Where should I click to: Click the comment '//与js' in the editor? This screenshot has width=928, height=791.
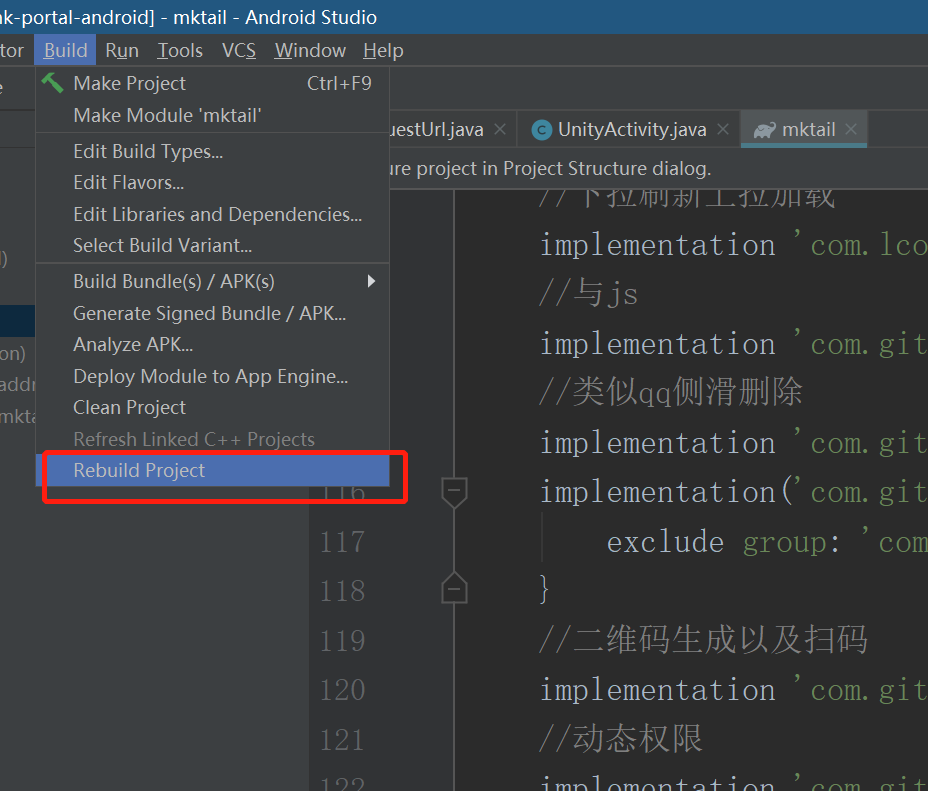[x=588, y=294]
